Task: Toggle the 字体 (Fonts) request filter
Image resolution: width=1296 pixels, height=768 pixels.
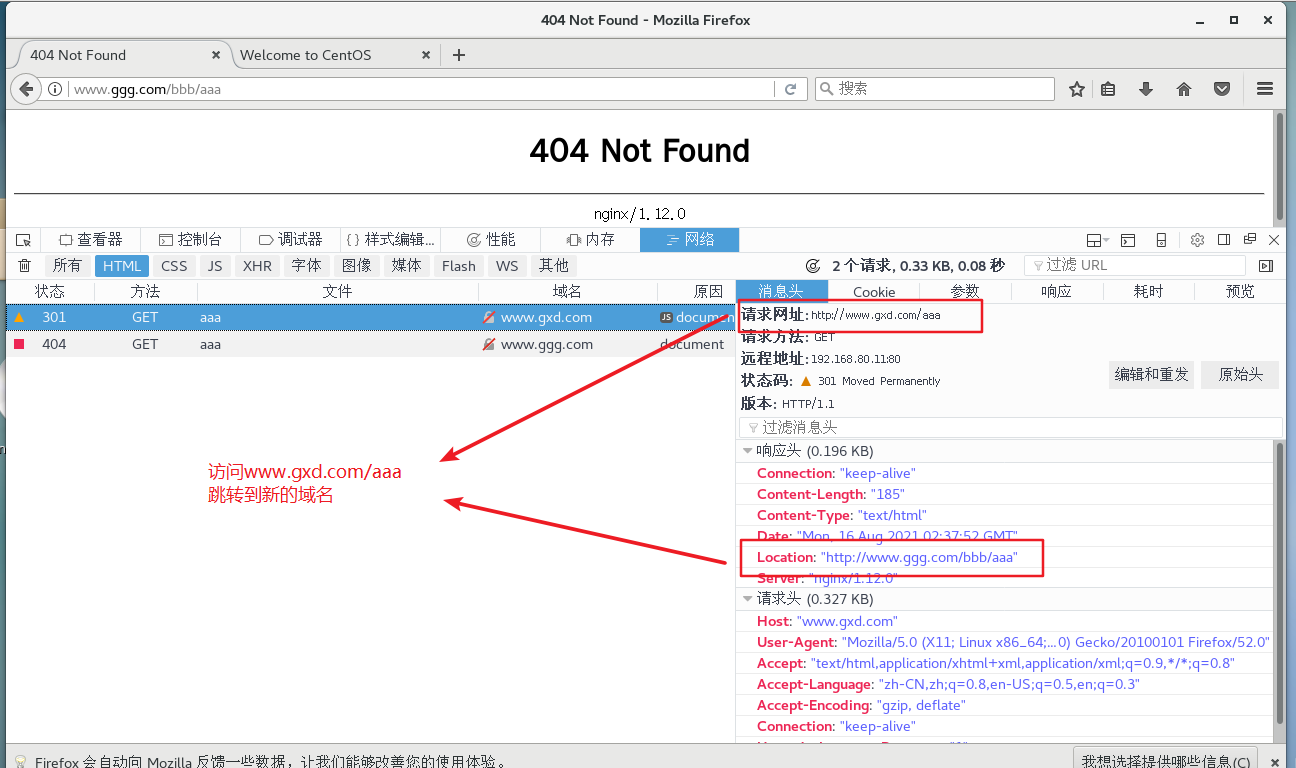Action: pyautogui.click(x=306, y=265)
